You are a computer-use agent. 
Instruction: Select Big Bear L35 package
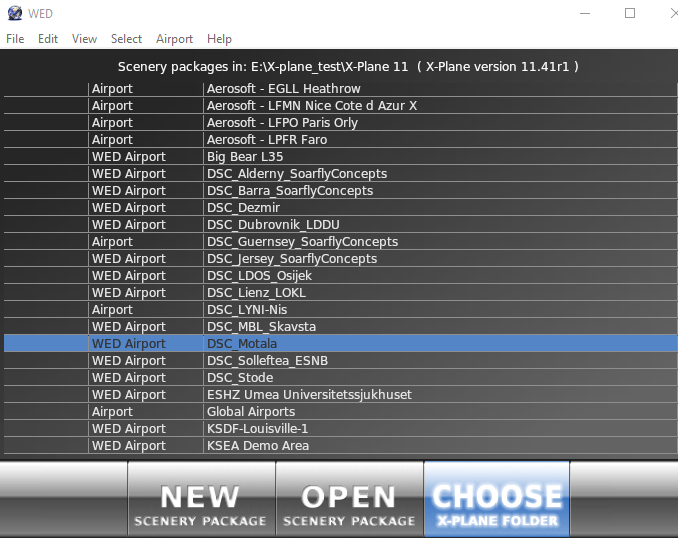coord(341,157)
